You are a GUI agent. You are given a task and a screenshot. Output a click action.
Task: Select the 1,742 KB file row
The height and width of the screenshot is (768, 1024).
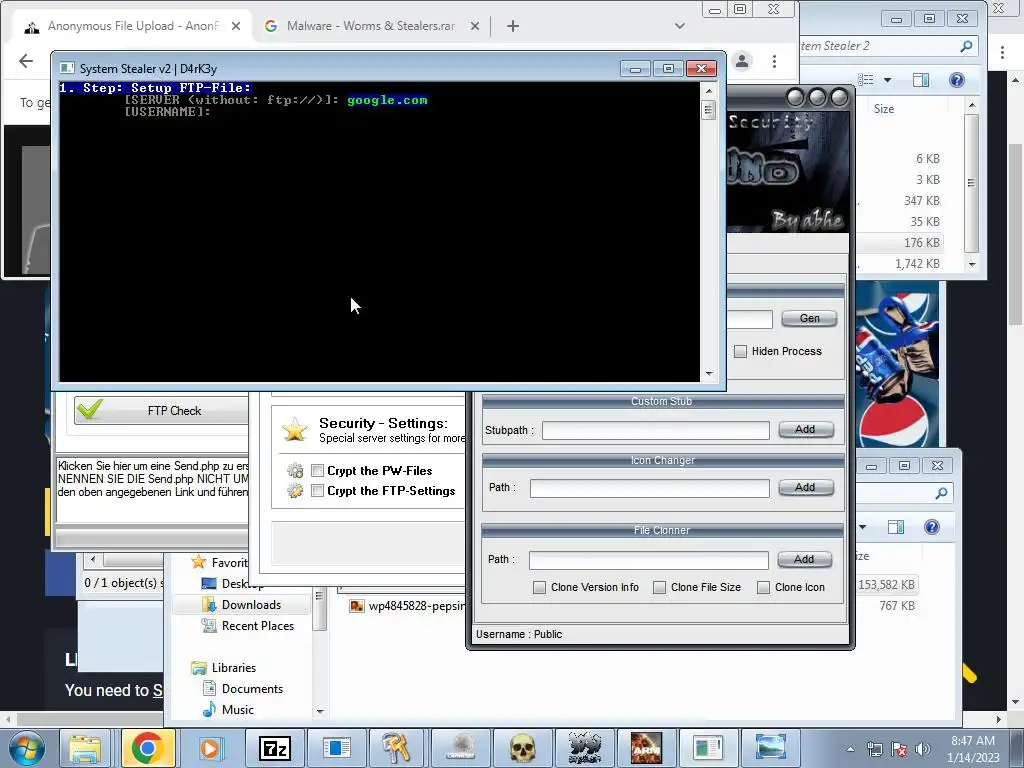point(900,264)
